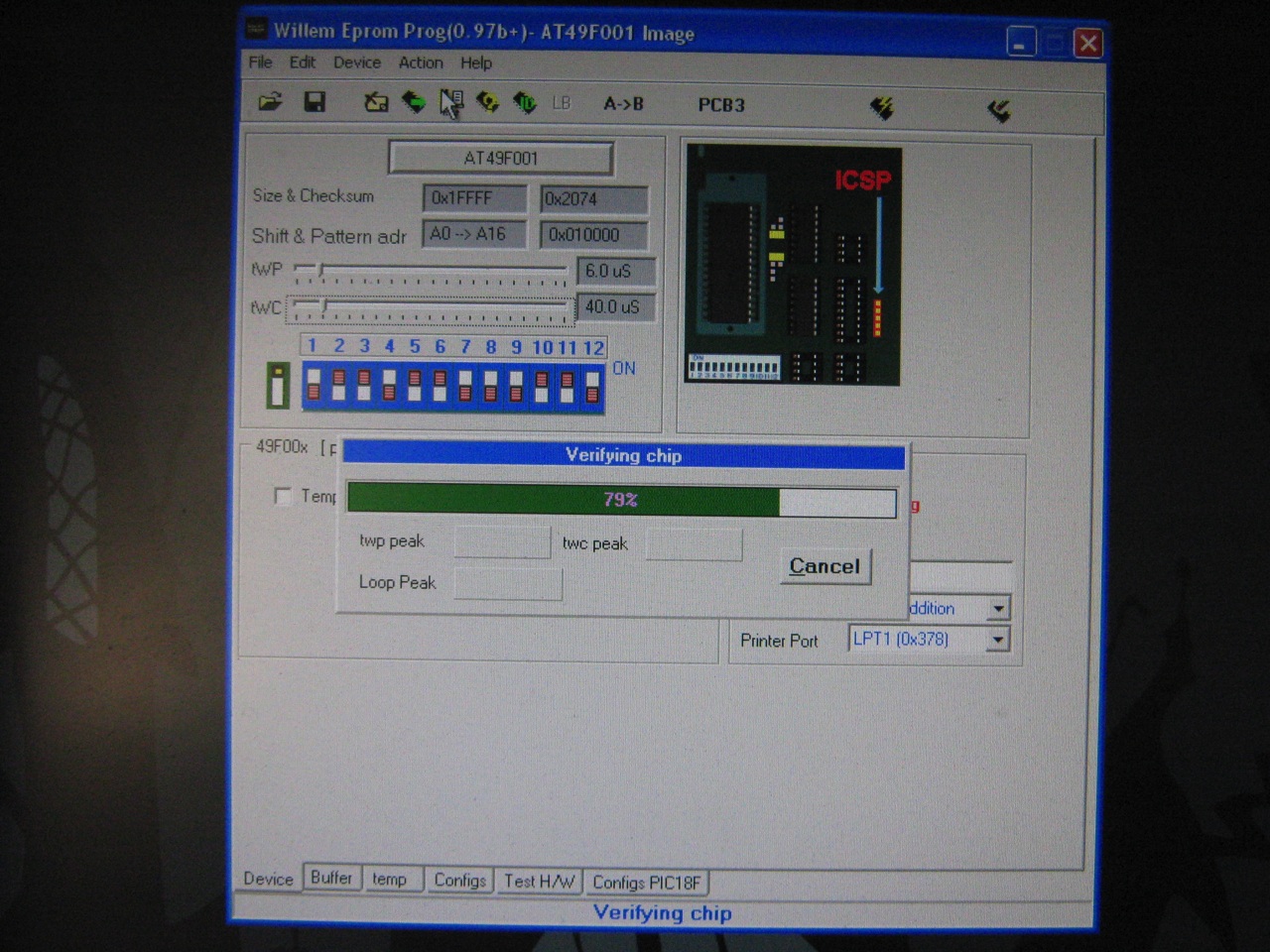The width and height of the screenshot is (1270, 952).
Task: Click the green jumper indicator beside DIP switches
Action: pyautogui.click(x=278, y=385)
